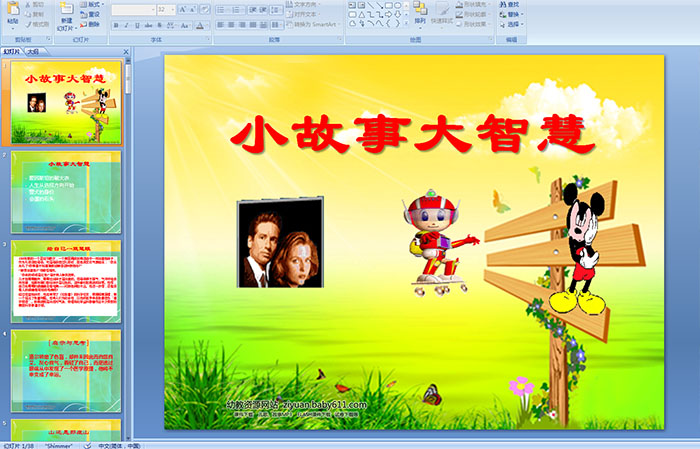Viewport: 700px width, 449px height.
Task: Expand the shapes gallery (more arrow)
Action: [406, 23]
